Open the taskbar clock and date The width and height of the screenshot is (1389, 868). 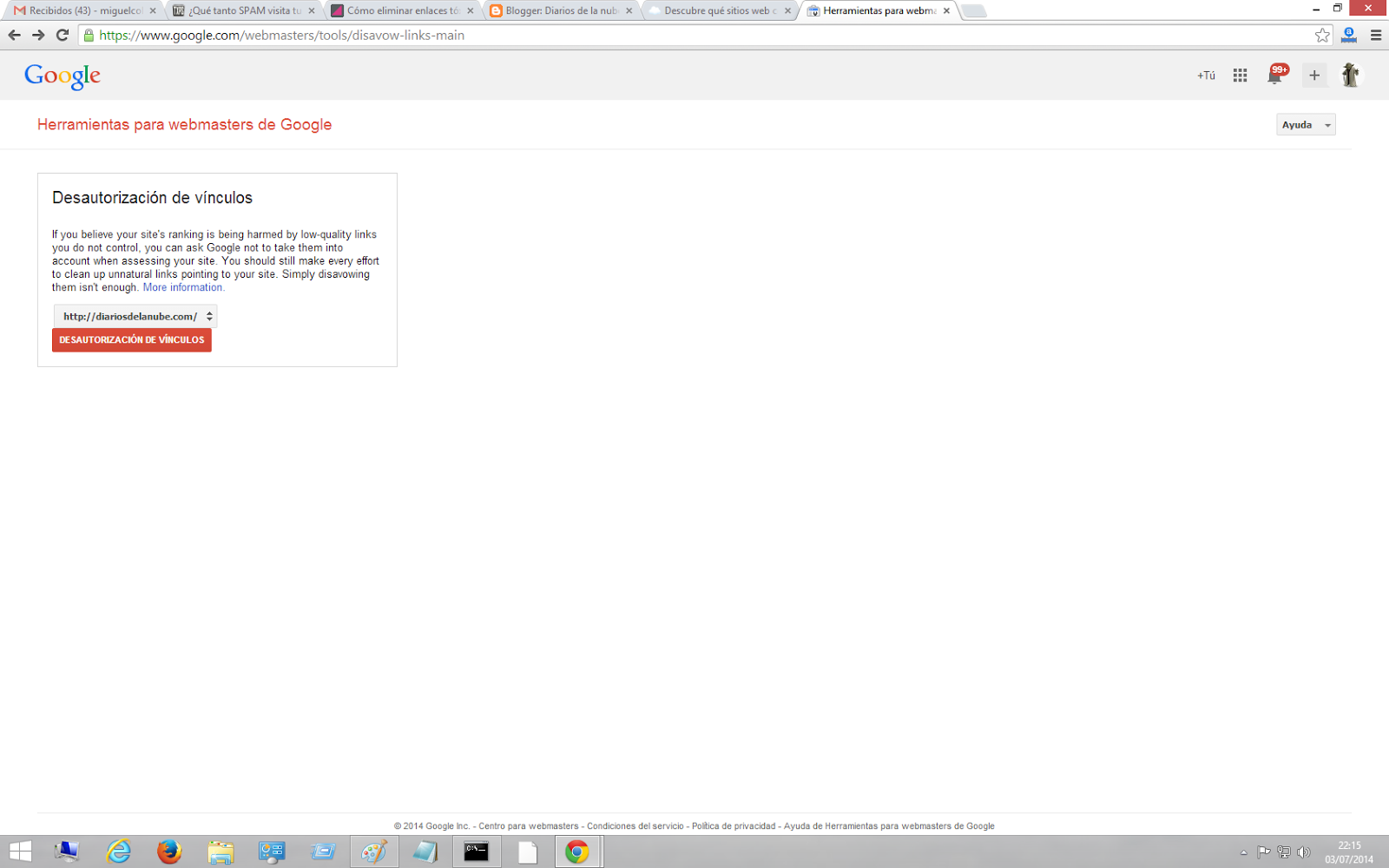(x=1349, y=852)
